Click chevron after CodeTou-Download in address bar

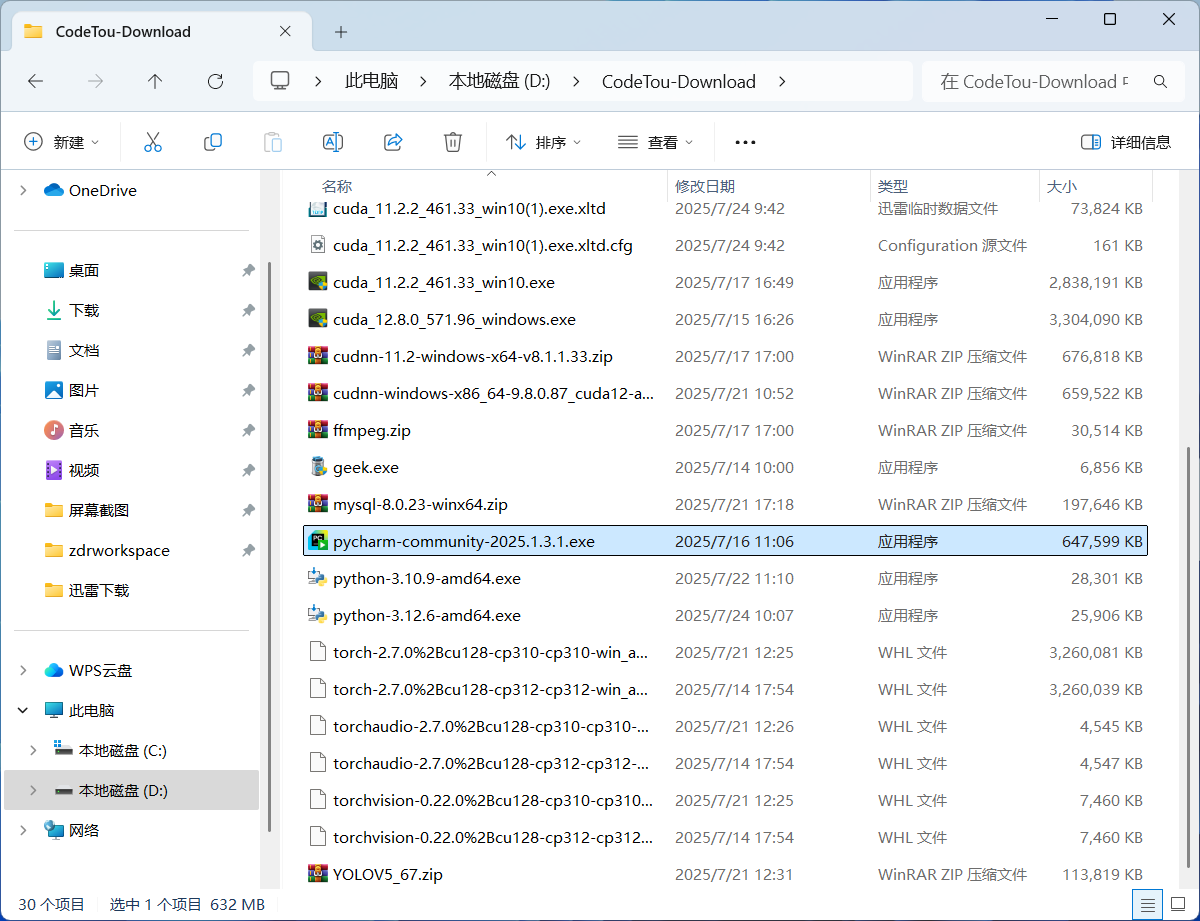tap(782, 81)
